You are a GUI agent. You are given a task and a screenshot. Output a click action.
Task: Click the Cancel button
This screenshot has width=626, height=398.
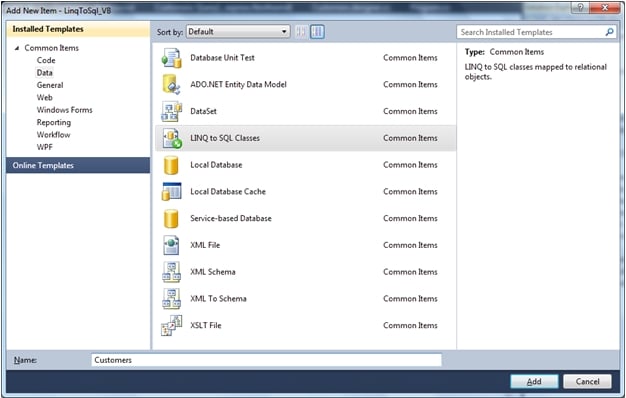pyautogui.click(x=587, y=381)
